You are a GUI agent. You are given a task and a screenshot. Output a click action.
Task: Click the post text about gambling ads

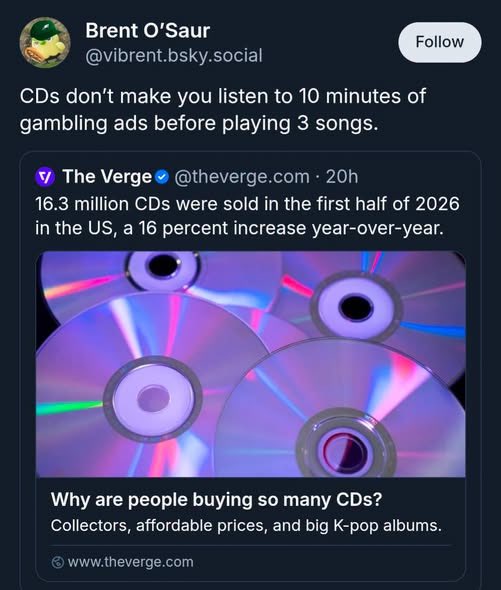point(223,110)
